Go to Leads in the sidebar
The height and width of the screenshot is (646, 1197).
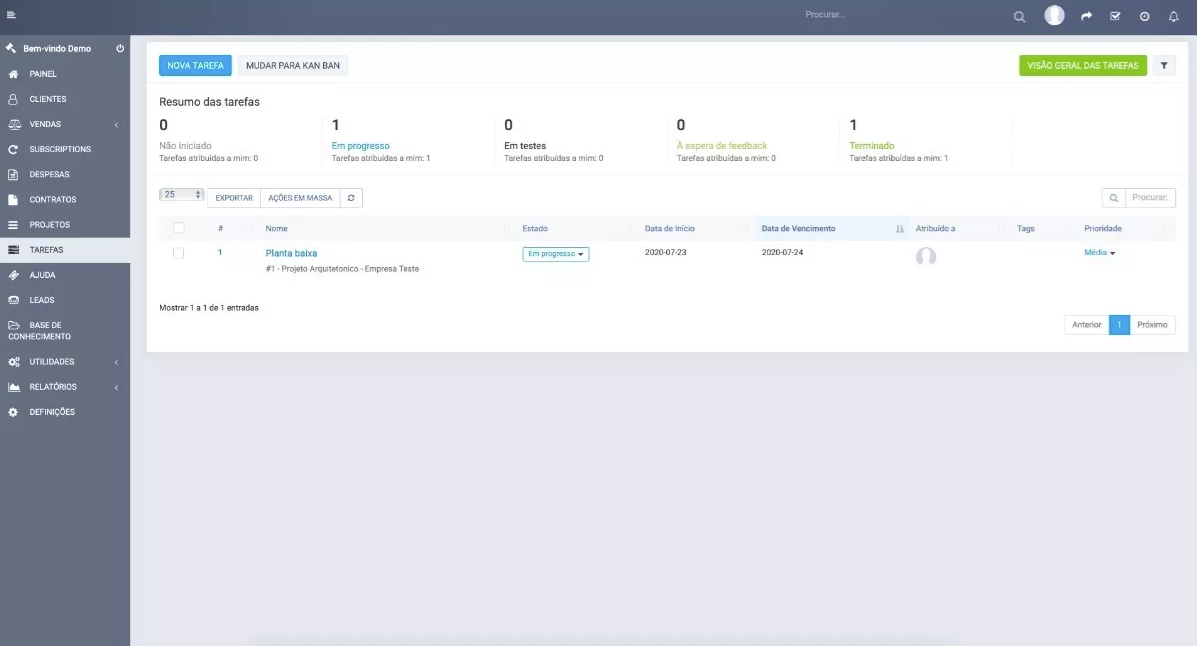pyautogui.click(x=42, y=300)
